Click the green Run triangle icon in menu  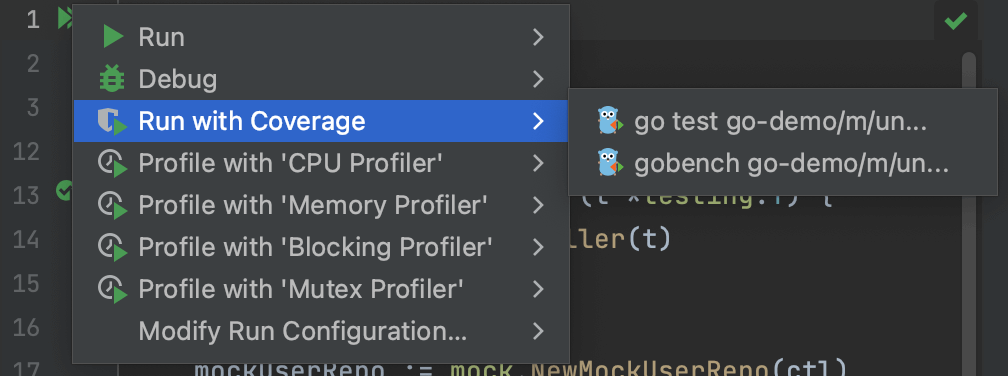tap(113, 37)
